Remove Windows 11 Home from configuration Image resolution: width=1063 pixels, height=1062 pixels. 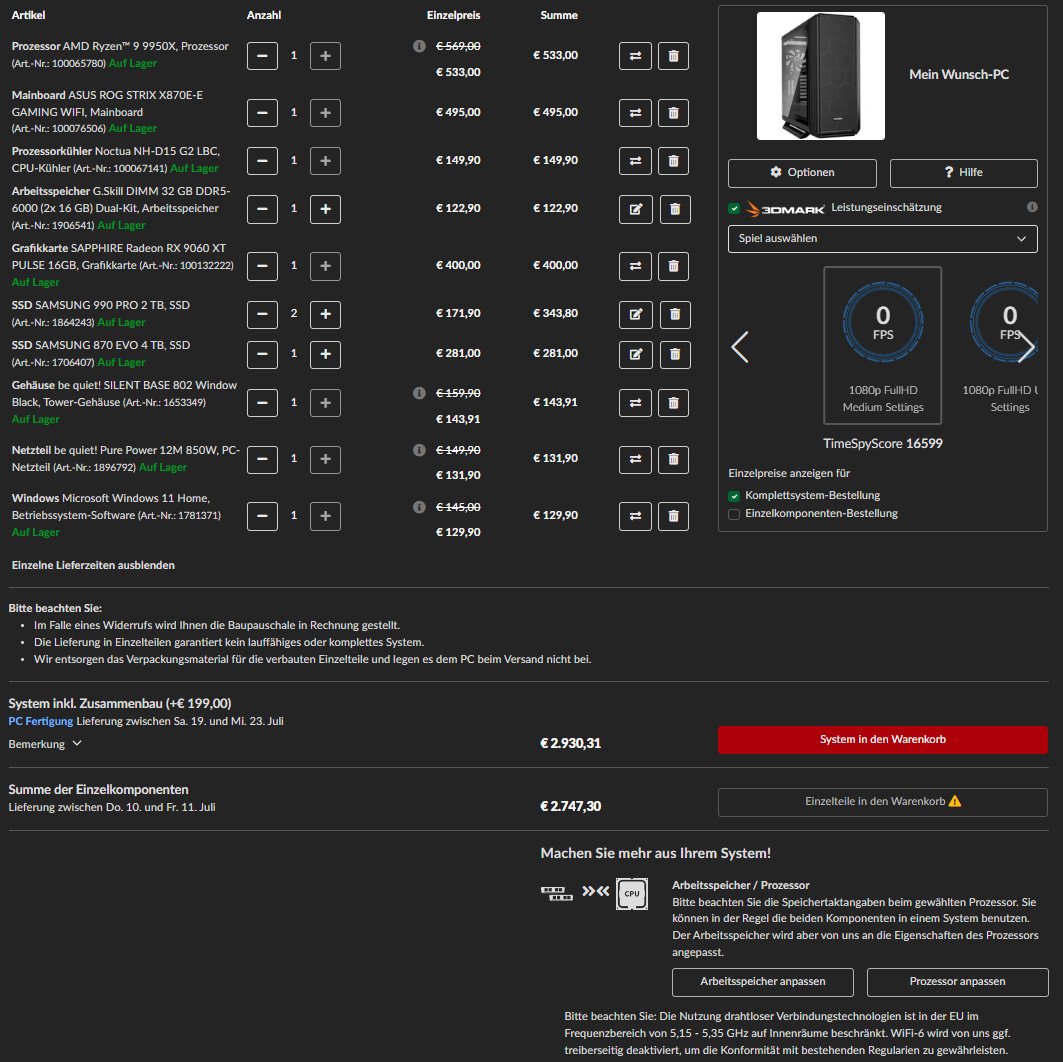click(673, 516)
